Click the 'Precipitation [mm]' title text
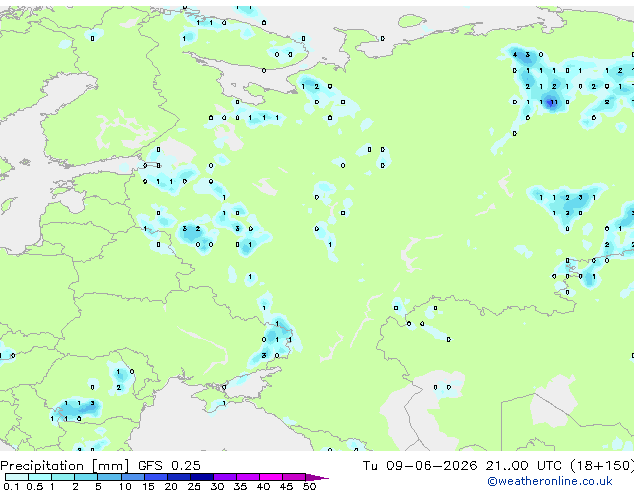This screenshot has width=634, height=490. pos(65,466)
